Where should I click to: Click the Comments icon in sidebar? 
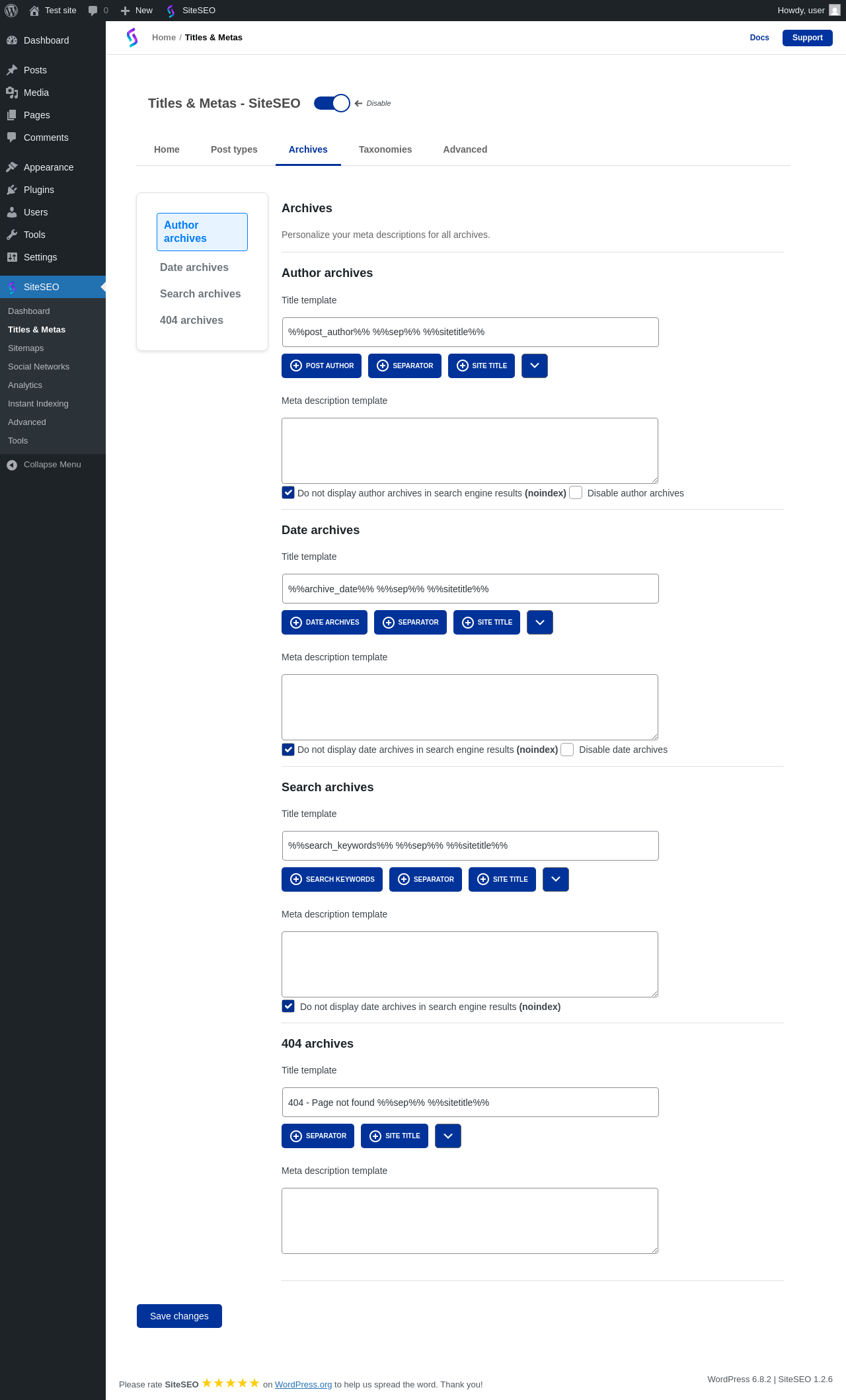12,137
